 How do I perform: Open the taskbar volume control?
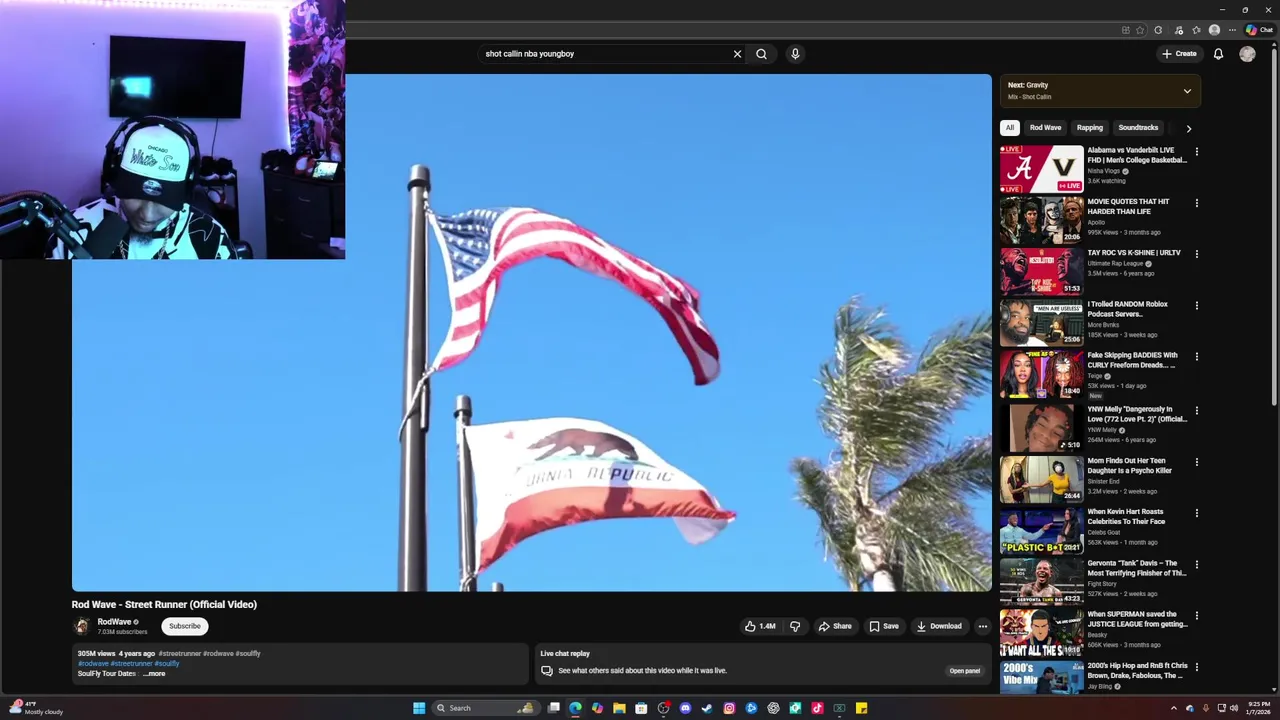point(1234,708)
